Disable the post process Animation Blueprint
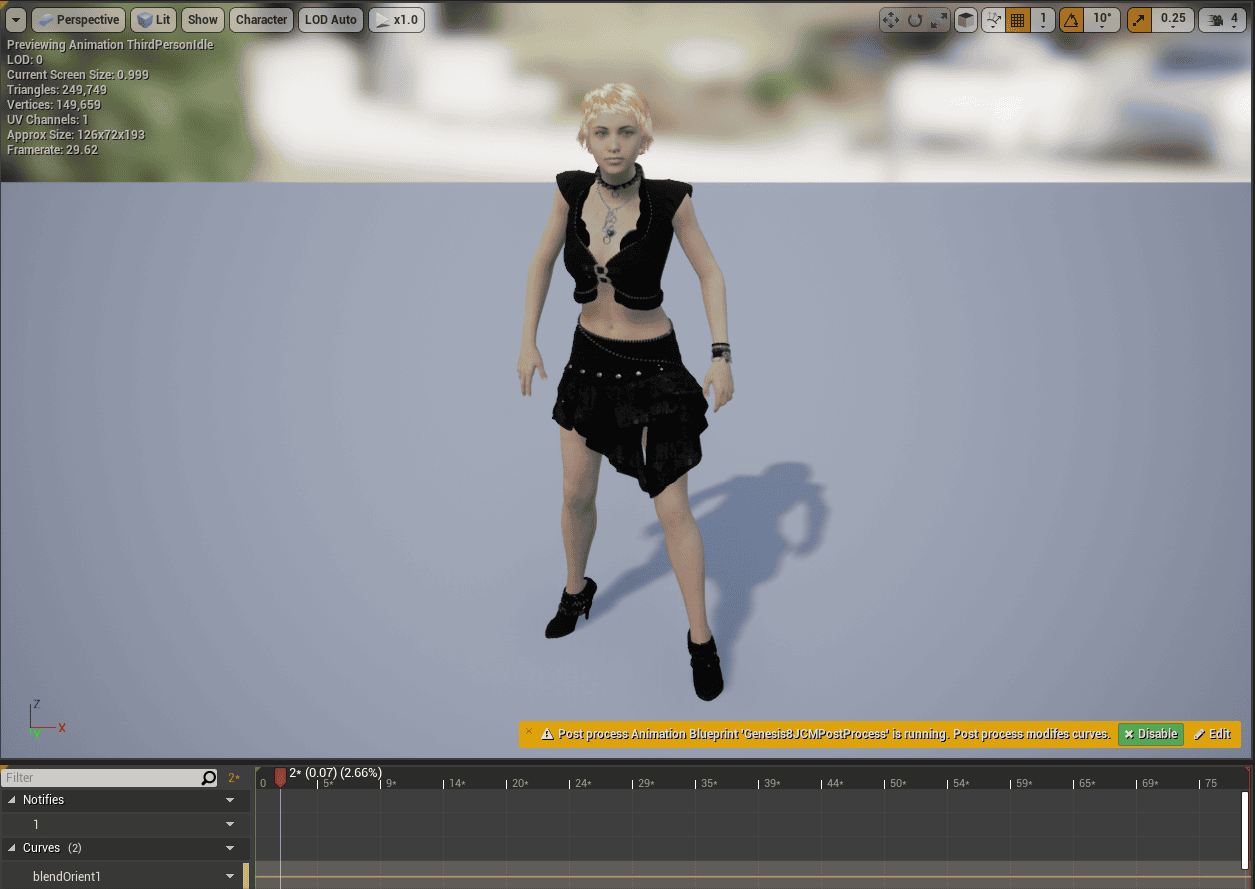This screenshot has height=889, width=1255. (1150, 733)
